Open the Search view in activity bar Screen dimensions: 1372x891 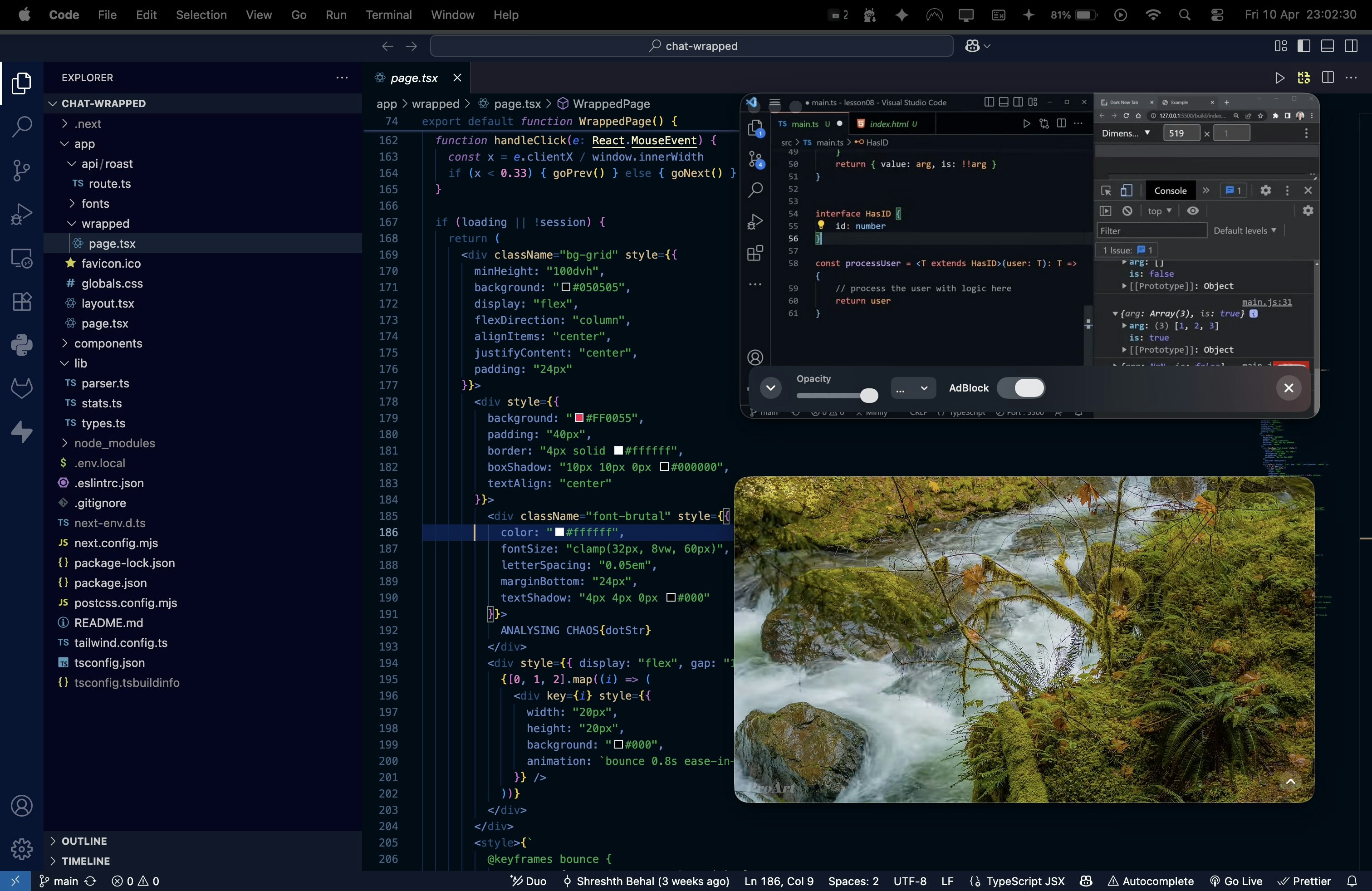(21, 126)
